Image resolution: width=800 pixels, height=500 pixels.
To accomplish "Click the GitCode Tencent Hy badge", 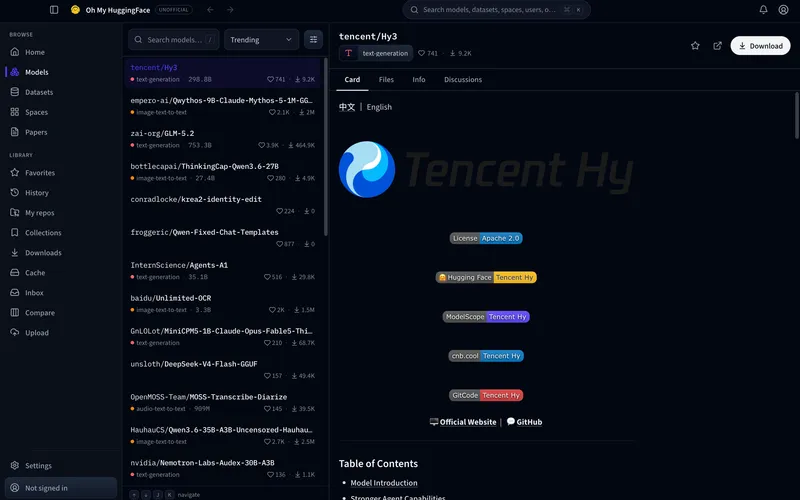I will (x=486, y=395).
